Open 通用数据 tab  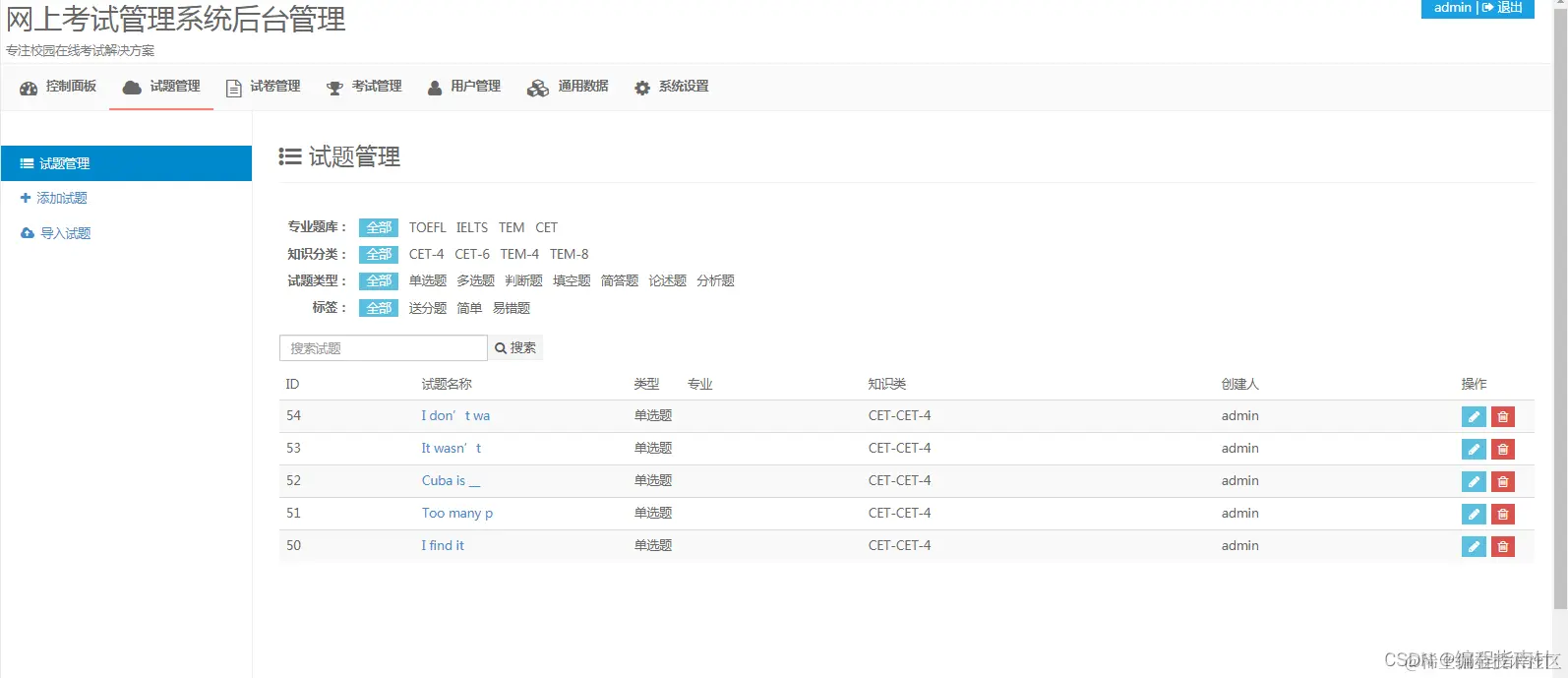[568, 87]
